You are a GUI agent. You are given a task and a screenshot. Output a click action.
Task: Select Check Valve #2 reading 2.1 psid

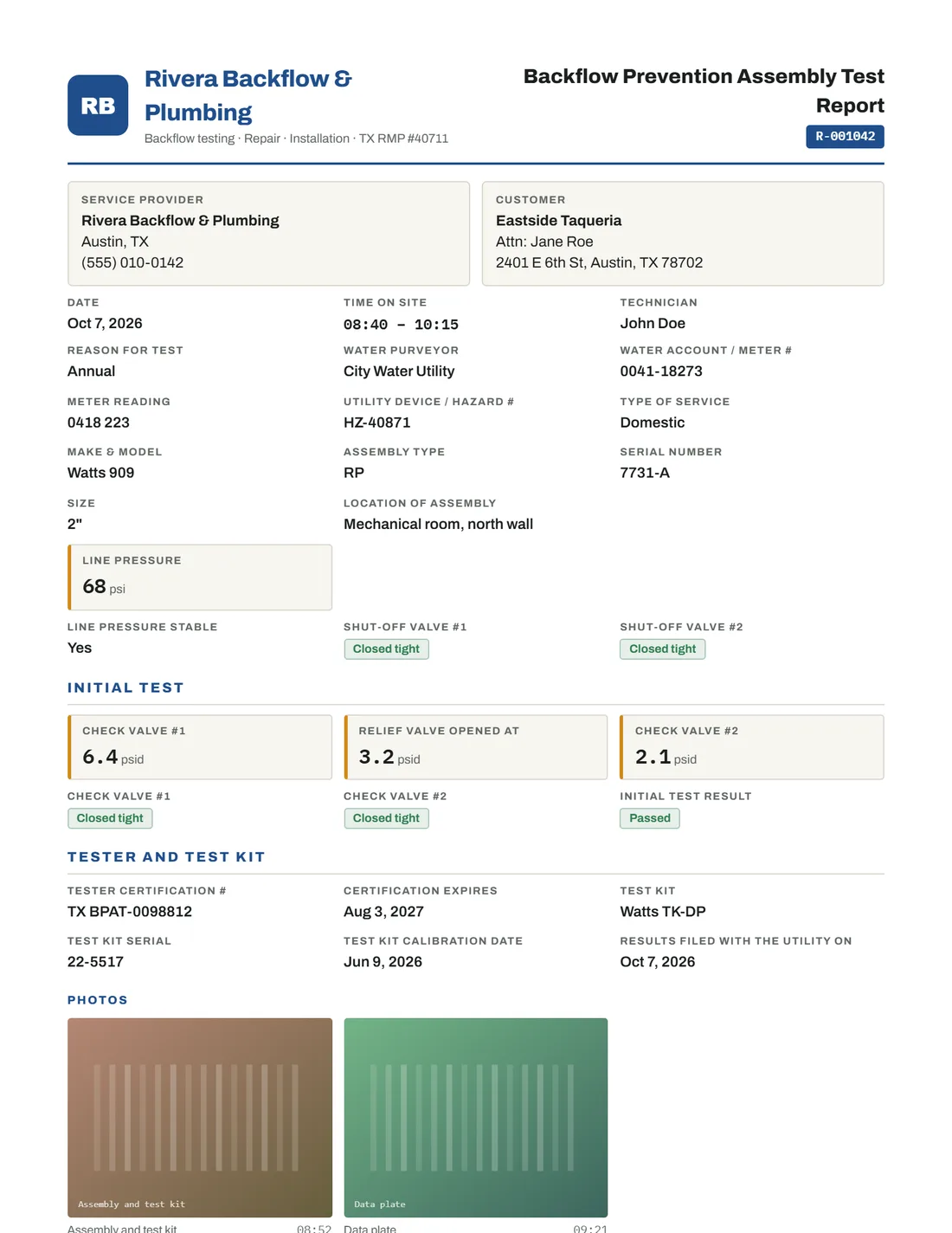point(752,747)
